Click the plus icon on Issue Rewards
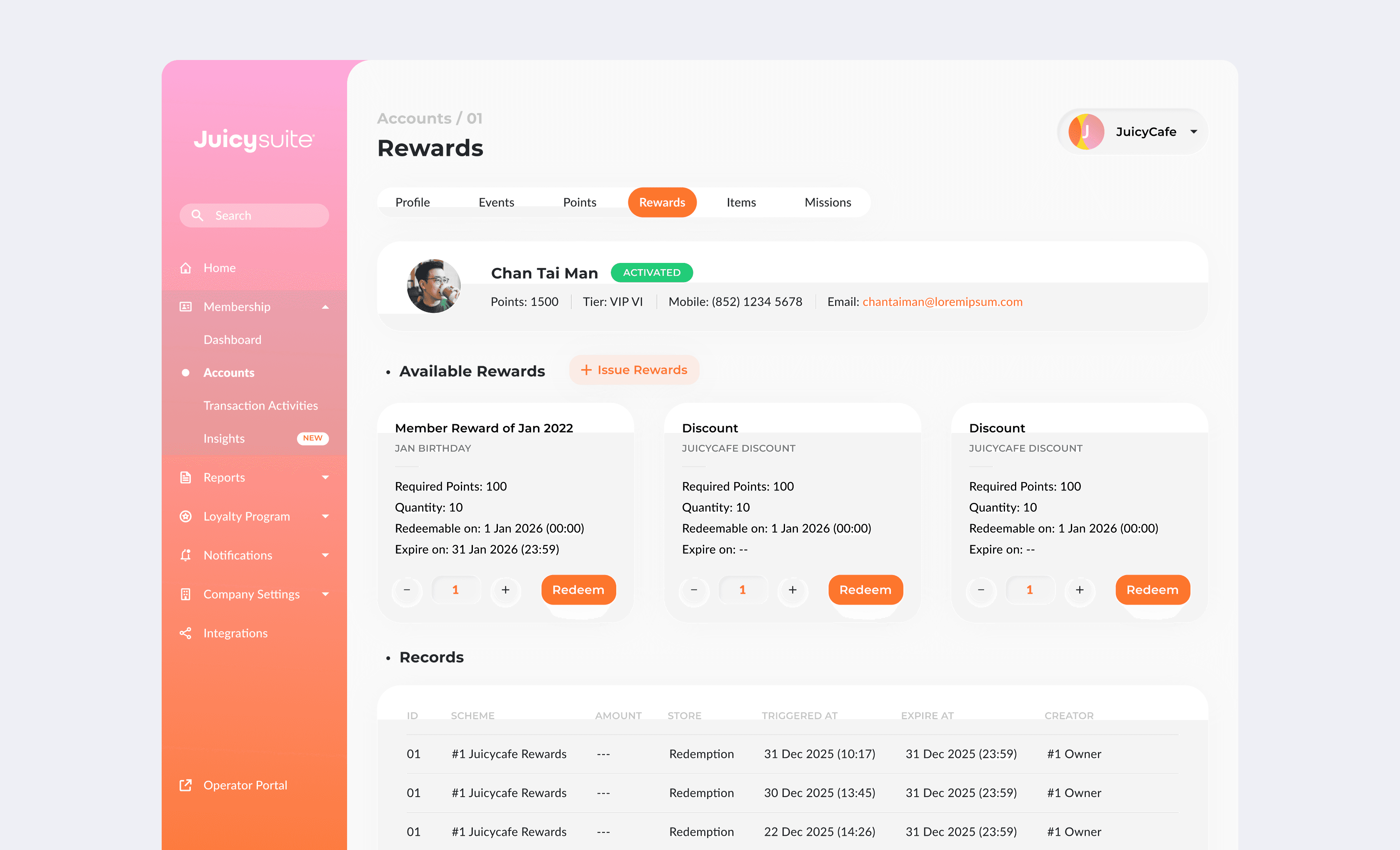The height and width of the screenshot is (850, 1400). point(586,370)
